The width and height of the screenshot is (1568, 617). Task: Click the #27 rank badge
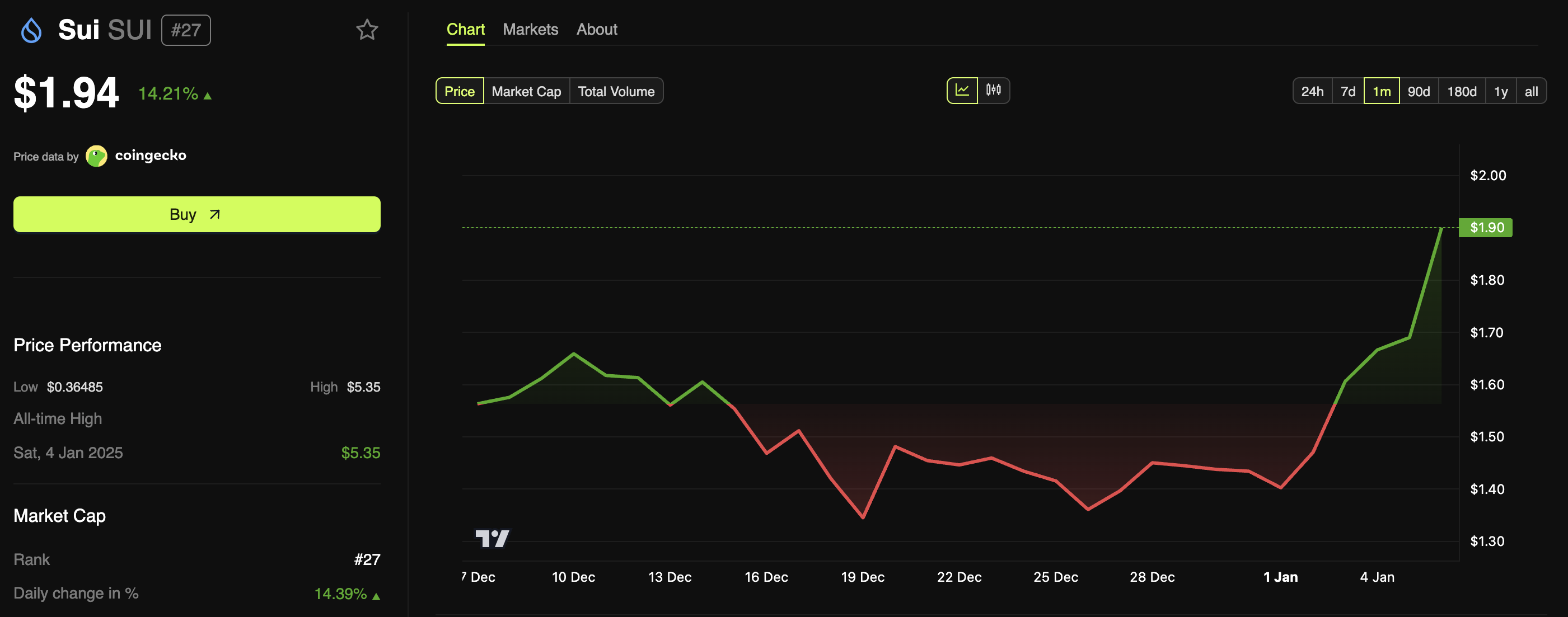tap(186, 29)
